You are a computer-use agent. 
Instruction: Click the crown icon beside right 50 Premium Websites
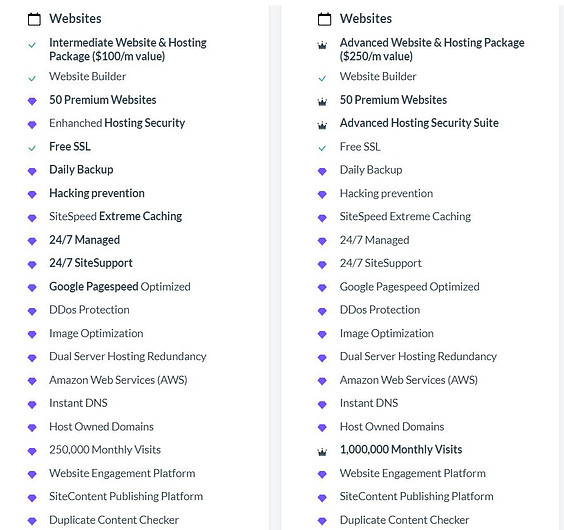pos(322,102)
